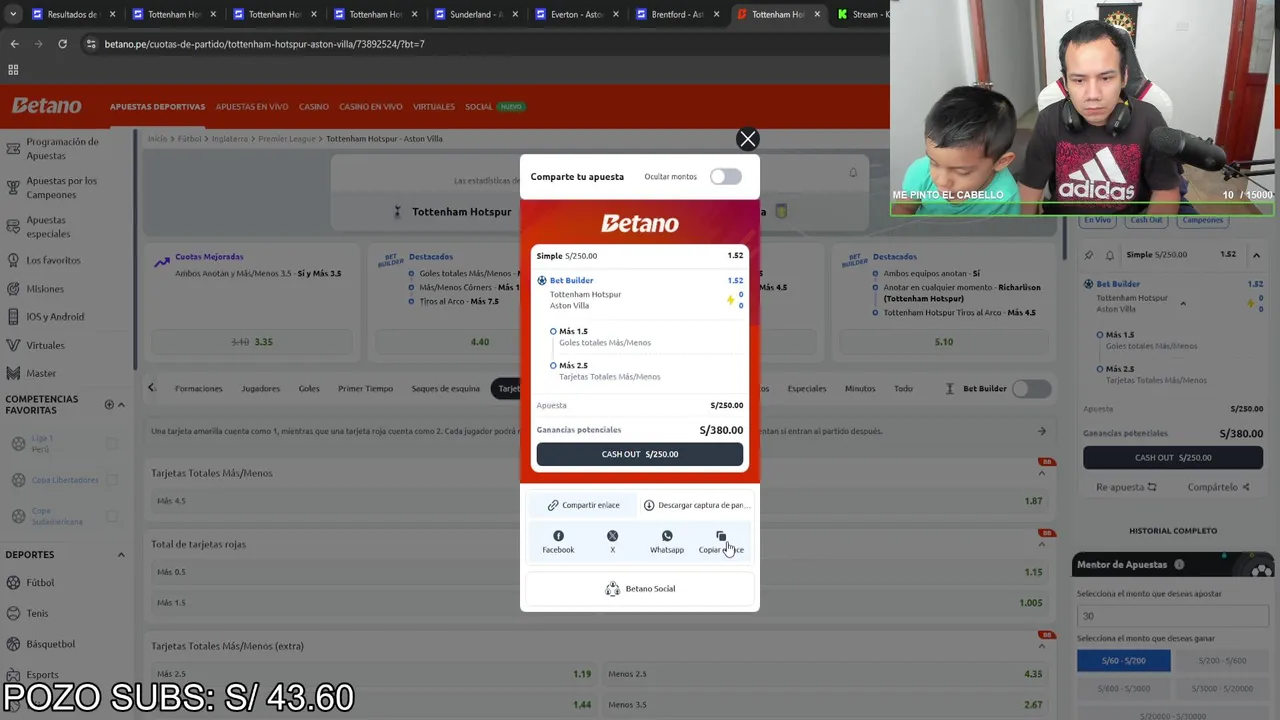1280x720 pixels.
Task: Select the Saques de esquina tab
Action: [x=446, y=389]
